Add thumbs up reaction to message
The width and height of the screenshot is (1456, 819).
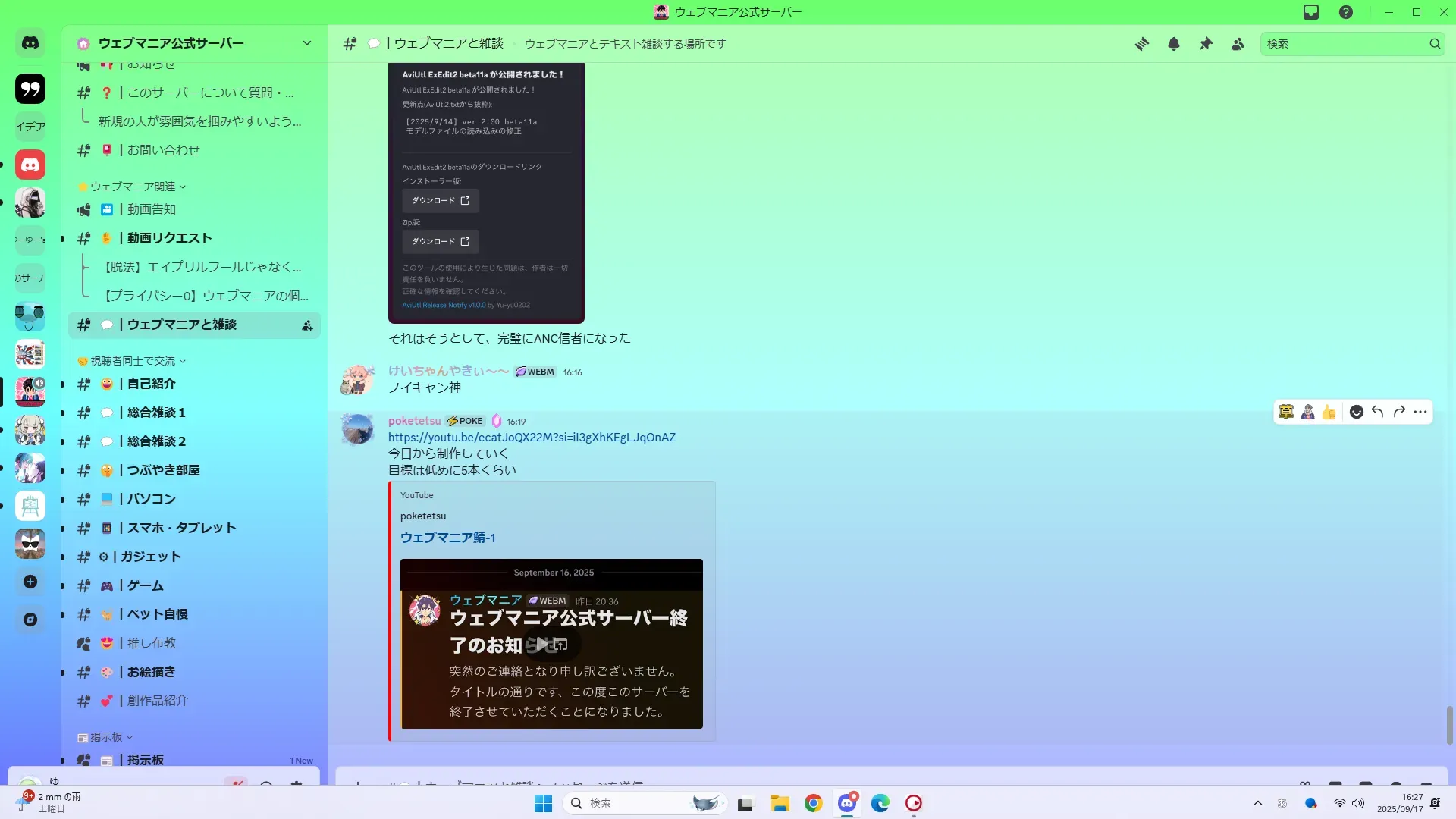coord(1329,412)
